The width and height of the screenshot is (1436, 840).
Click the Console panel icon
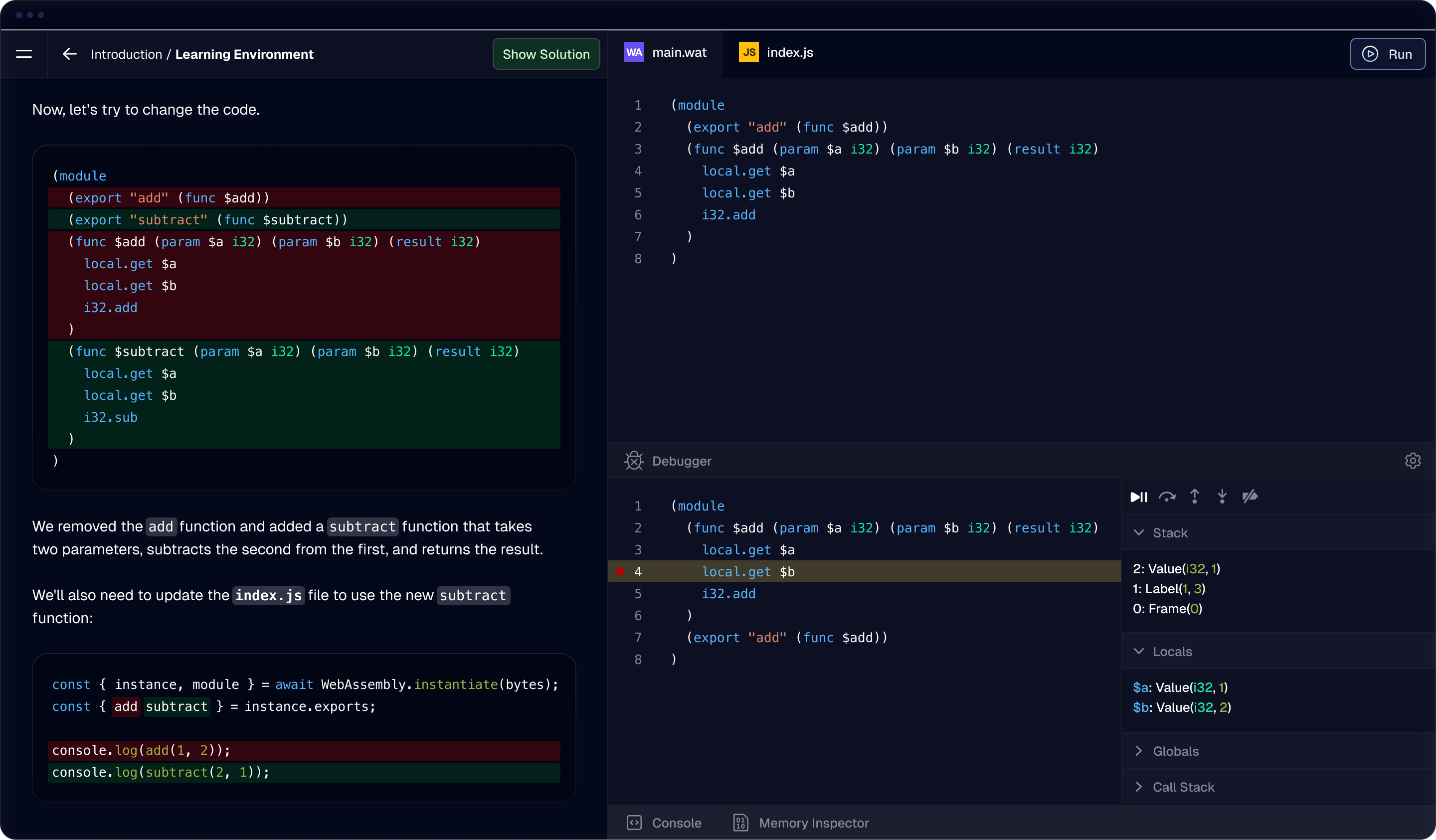(x=634, y=823)
